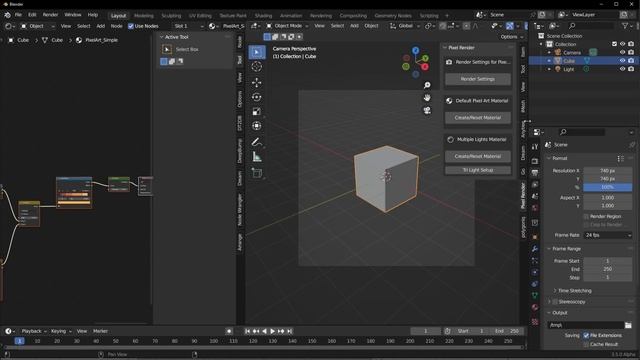
Task: Expand the Time Stretching panel
Action: (x=574, y=291)
